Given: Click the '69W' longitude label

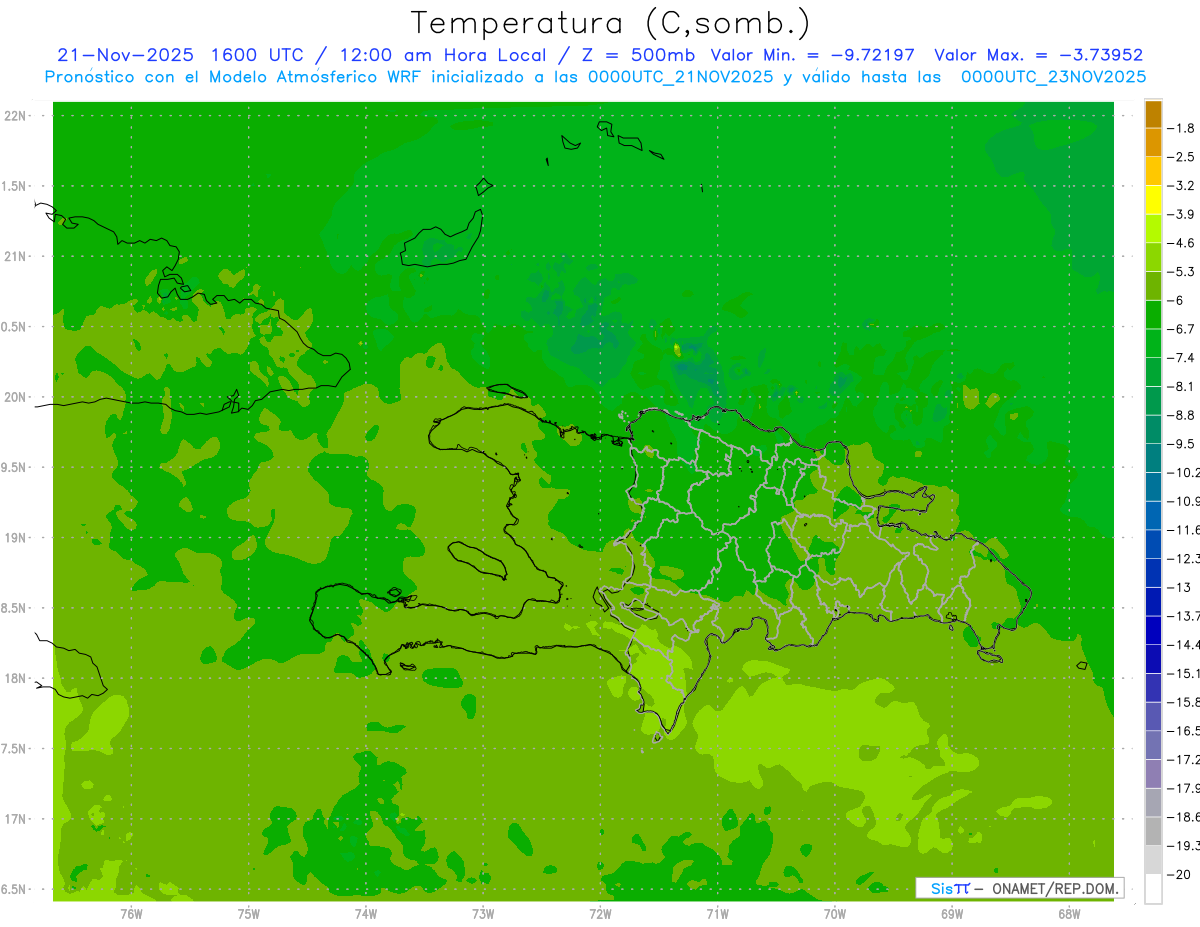Looking at the screenshot, I should click(952, 914).
